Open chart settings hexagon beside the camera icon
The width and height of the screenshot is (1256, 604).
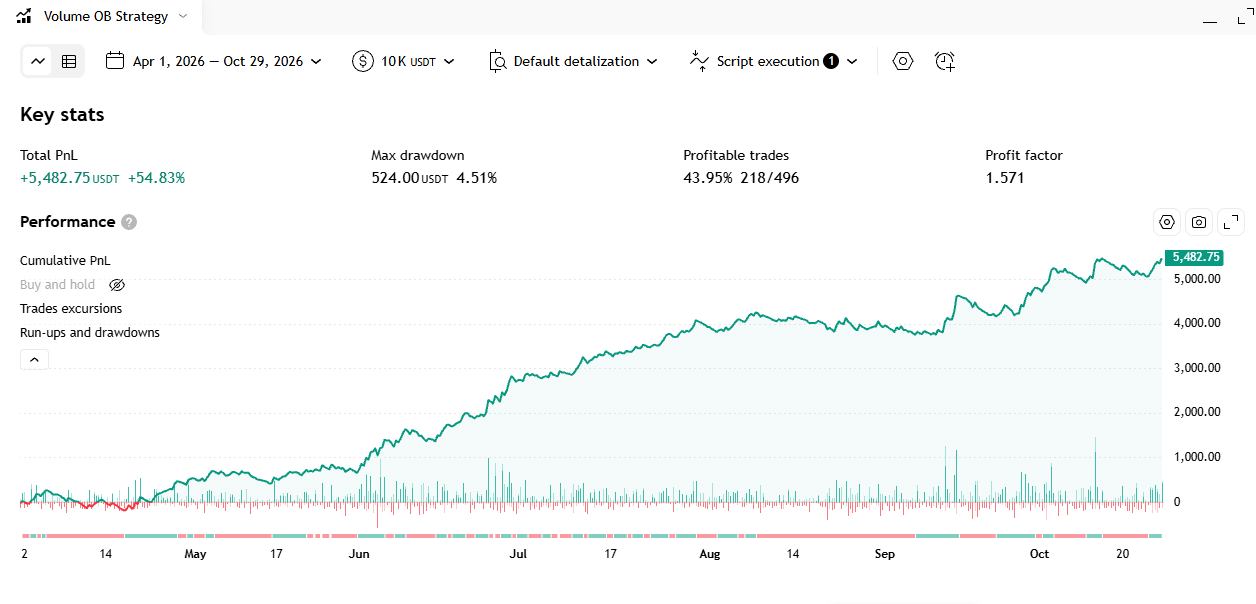pyautogui.click(x=1166, y=222)
